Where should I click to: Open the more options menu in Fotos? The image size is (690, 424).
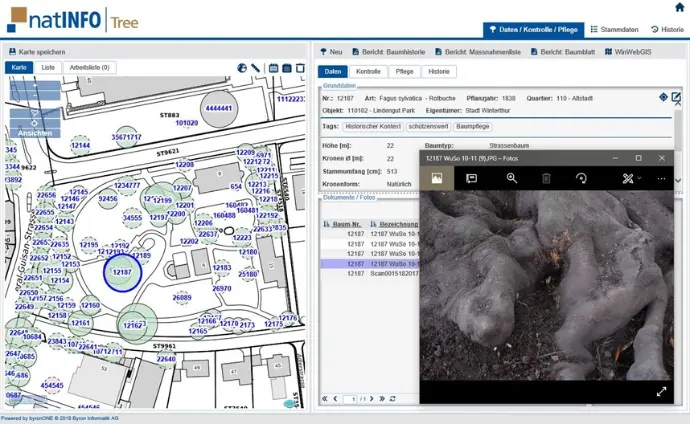point(661,178)
